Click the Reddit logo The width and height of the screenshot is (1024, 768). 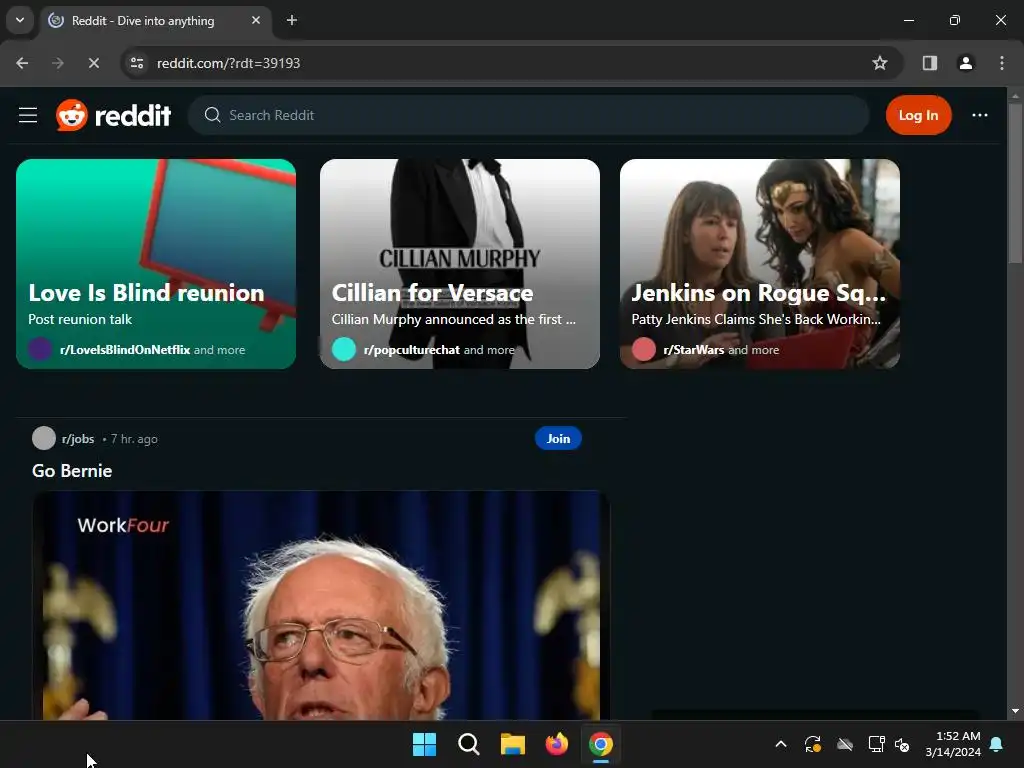tap(114, 116)
